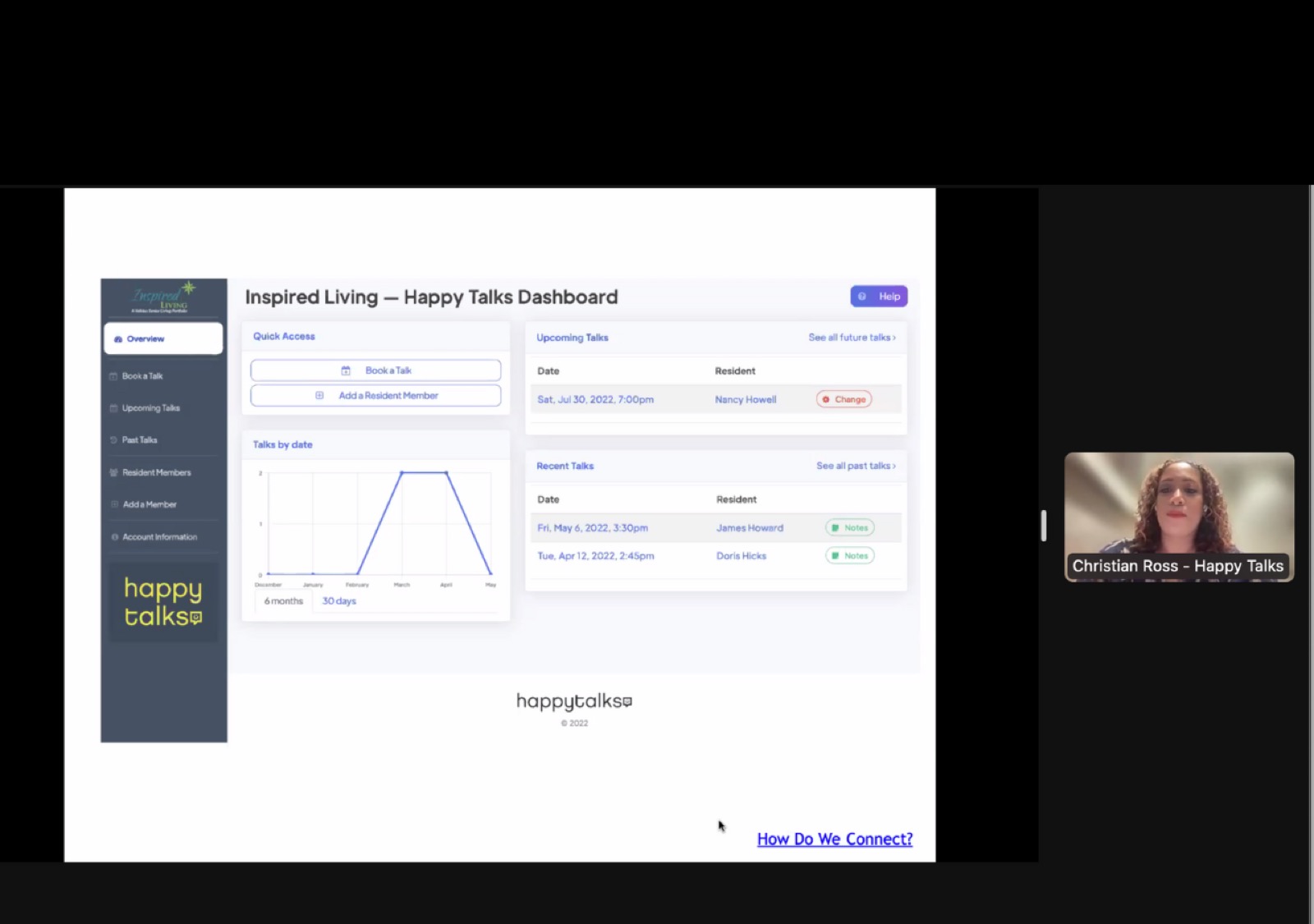
Task: Click the Add a Member icon in sidebar
Action: point(114,504)
